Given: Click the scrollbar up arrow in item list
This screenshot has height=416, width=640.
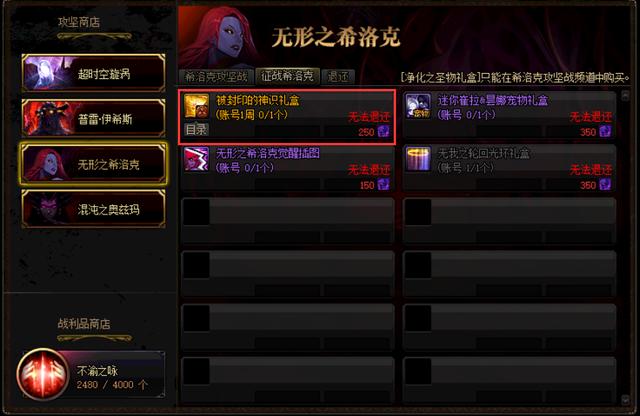Looking at the screenshot, I should [625, 95].
